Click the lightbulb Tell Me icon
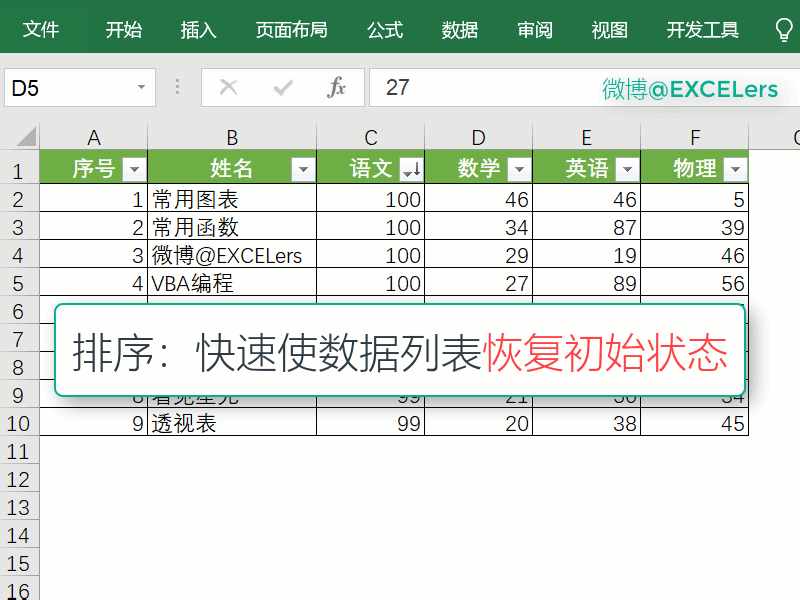Viewport: 800px width, 600px height. click(x=784, y=29)
